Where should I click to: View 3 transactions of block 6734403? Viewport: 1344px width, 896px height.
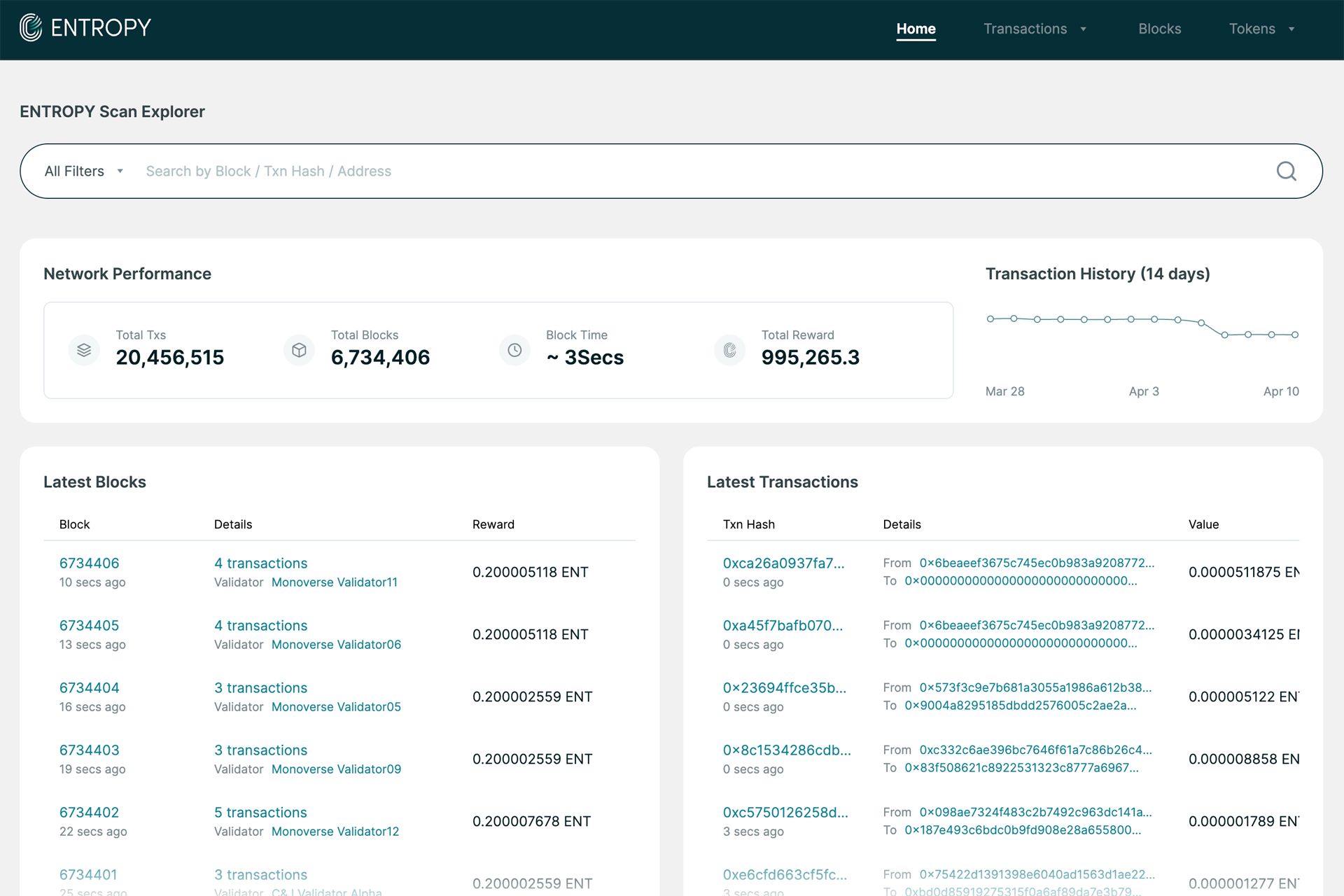(260, 750)
